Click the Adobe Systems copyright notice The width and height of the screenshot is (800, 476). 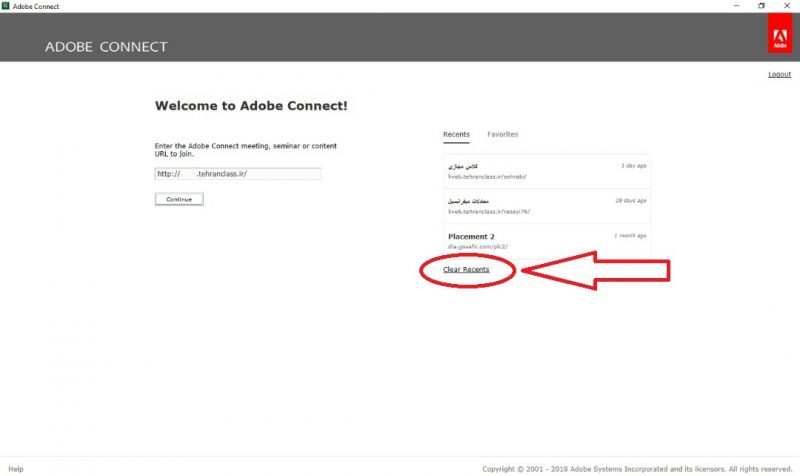636,468
